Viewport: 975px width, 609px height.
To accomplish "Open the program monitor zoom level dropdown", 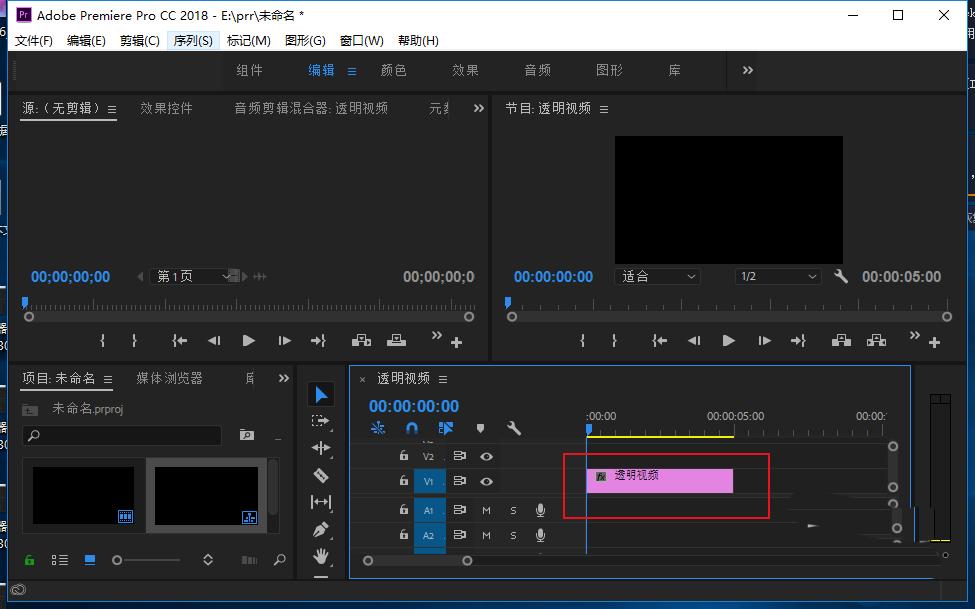I will 656,276.
